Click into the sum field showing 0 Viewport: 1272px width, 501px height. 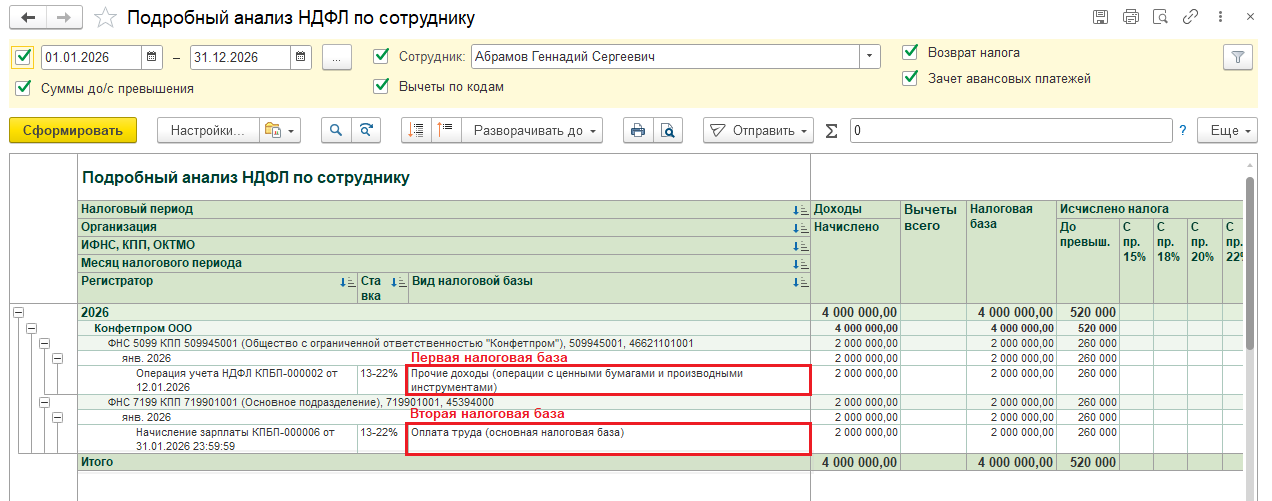click(x=1010, y=130)
